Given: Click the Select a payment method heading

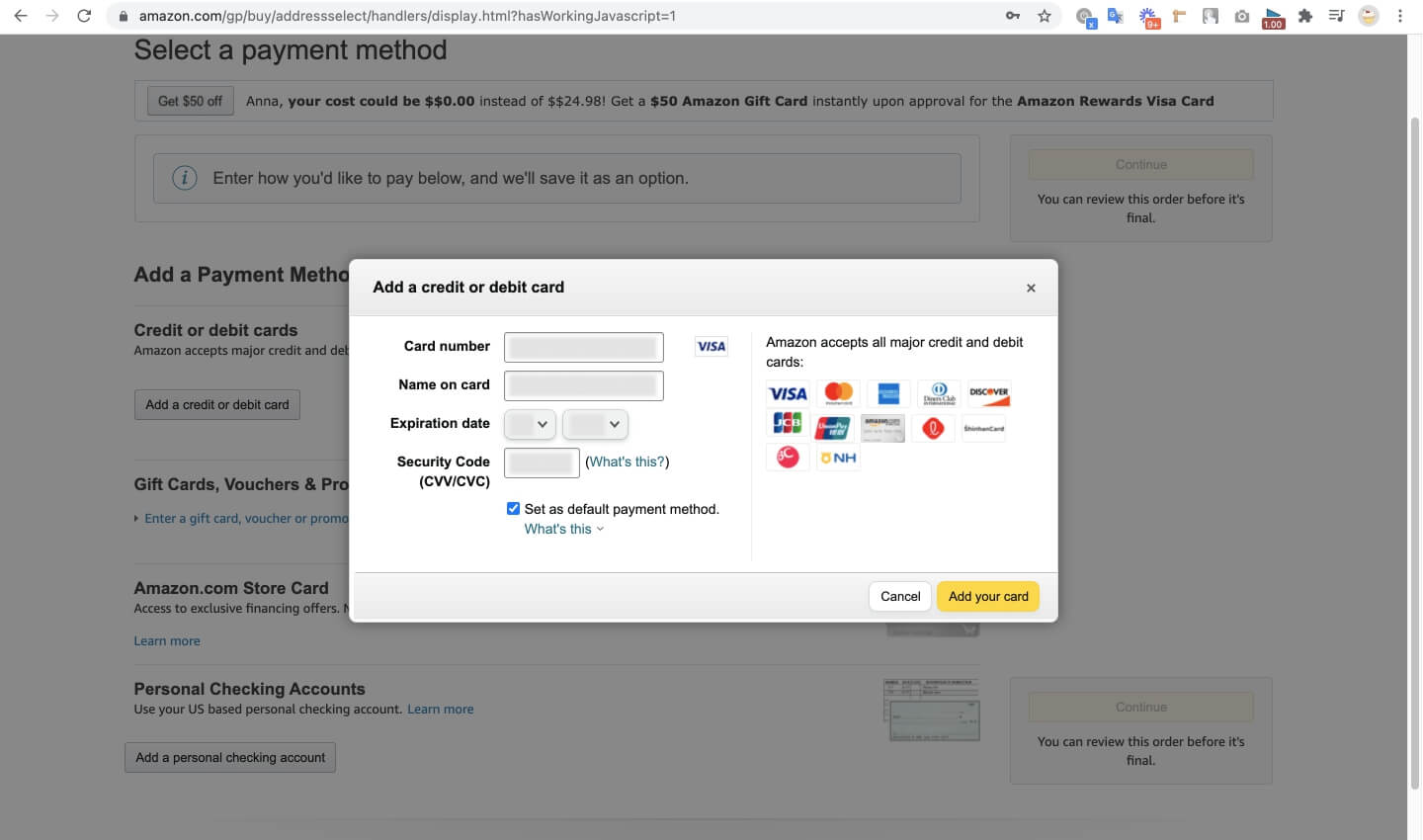Looking at the screenshot, I should click(x=291, y=50).
